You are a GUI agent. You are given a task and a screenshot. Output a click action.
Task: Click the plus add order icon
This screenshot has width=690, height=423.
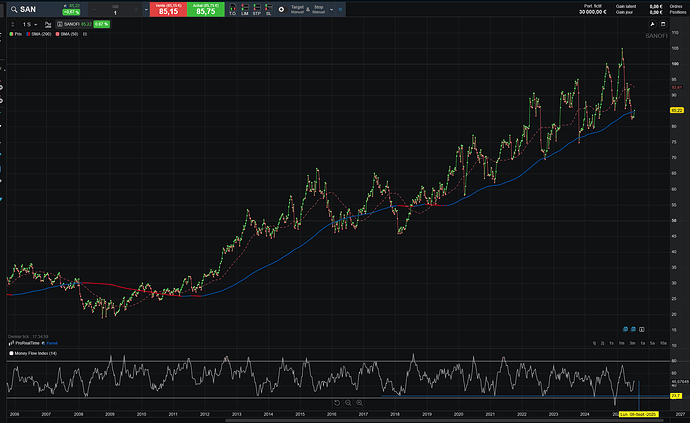click(282, 10)
